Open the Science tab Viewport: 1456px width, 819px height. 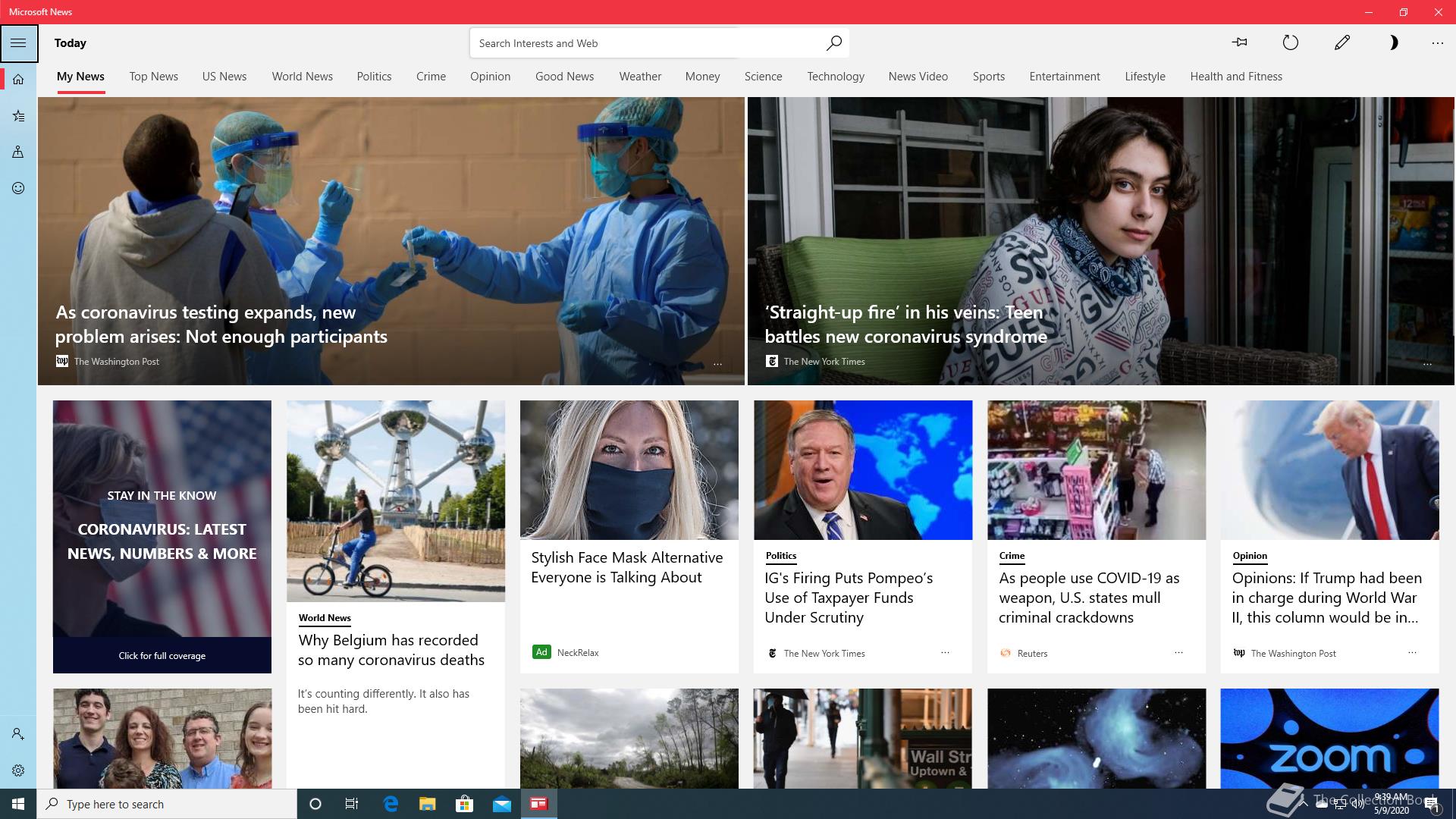tap(763, 77)
